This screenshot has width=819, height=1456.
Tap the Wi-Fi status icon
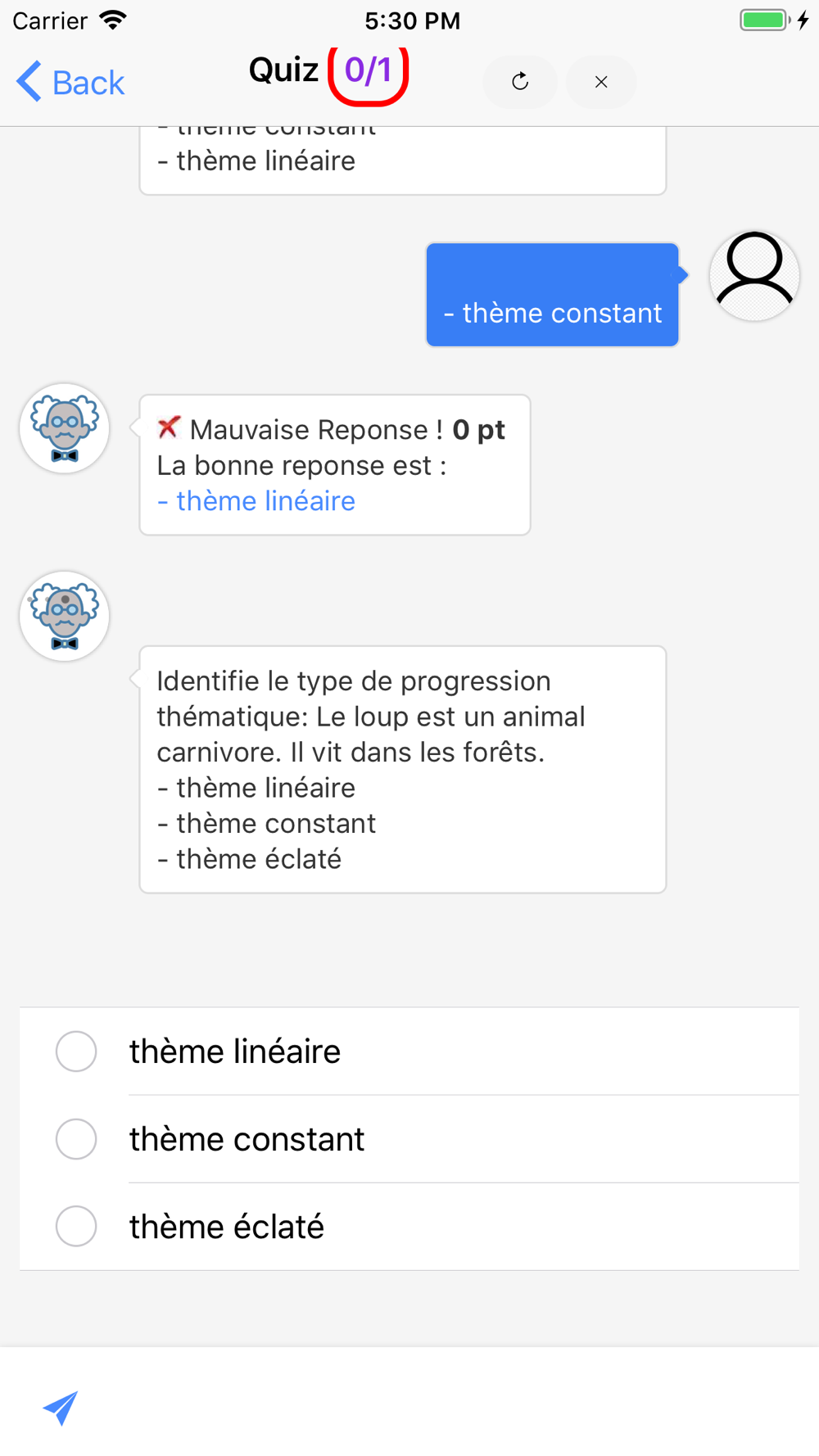(113, 20)
